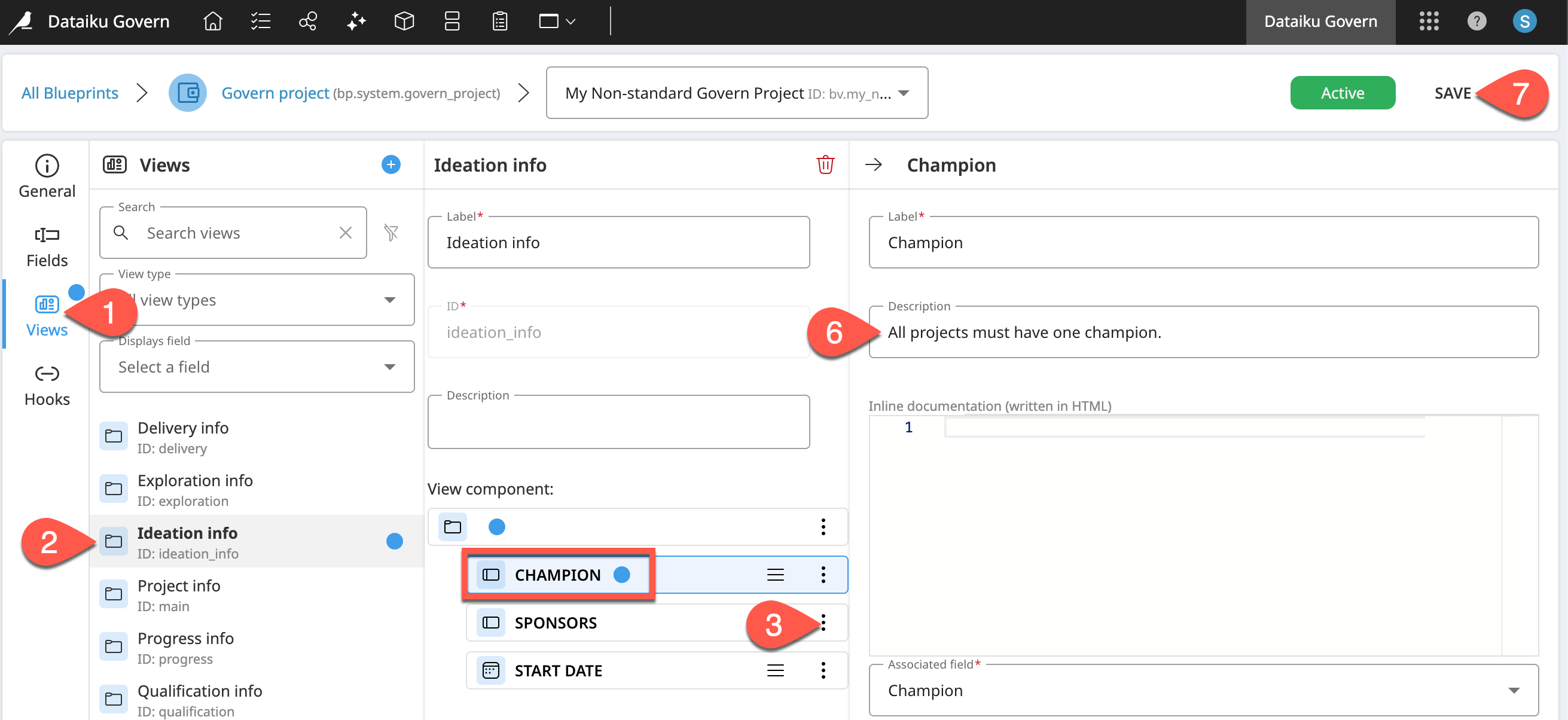
Task: Click the home icon in top navigation
Action: pos(212,22)
